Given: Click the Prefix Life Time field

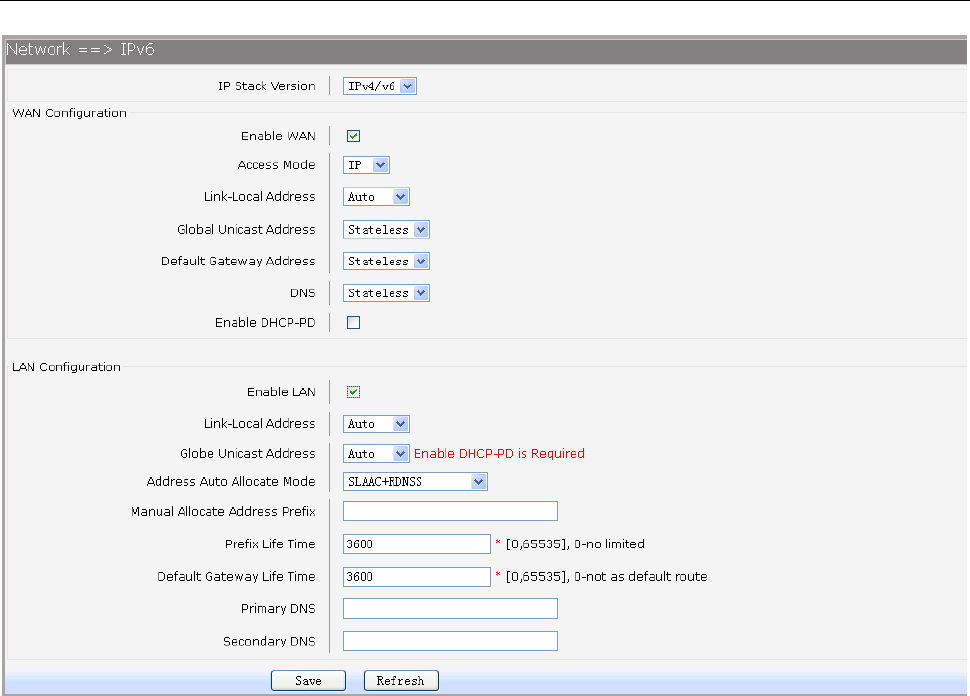Looking at the screenshot, I should 417,544.
